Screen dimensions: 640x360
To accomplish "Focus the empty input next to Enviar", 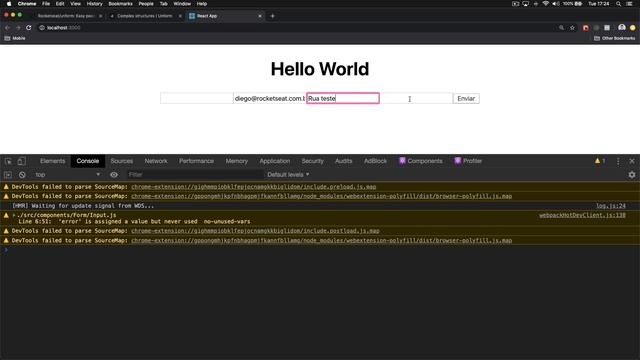I will (x=416, y=98).
